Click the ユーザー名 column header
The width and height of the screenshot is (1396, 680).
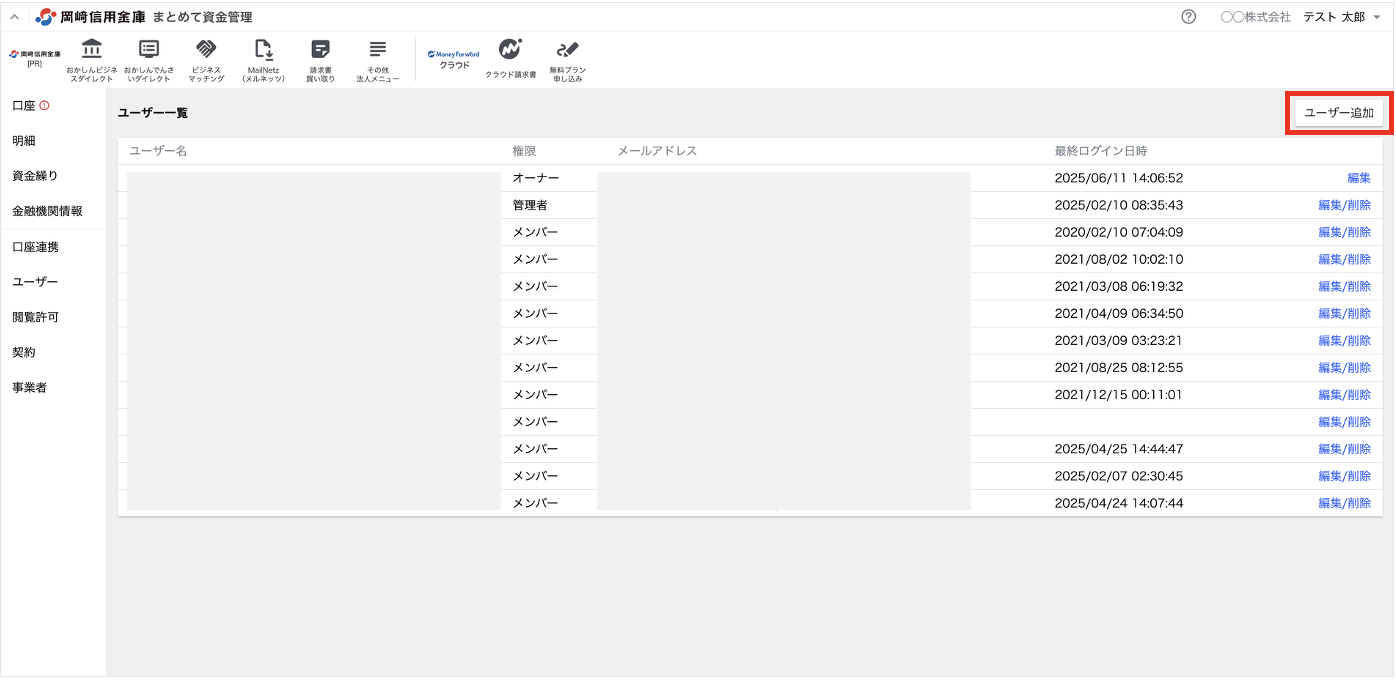tap(159, 151)
